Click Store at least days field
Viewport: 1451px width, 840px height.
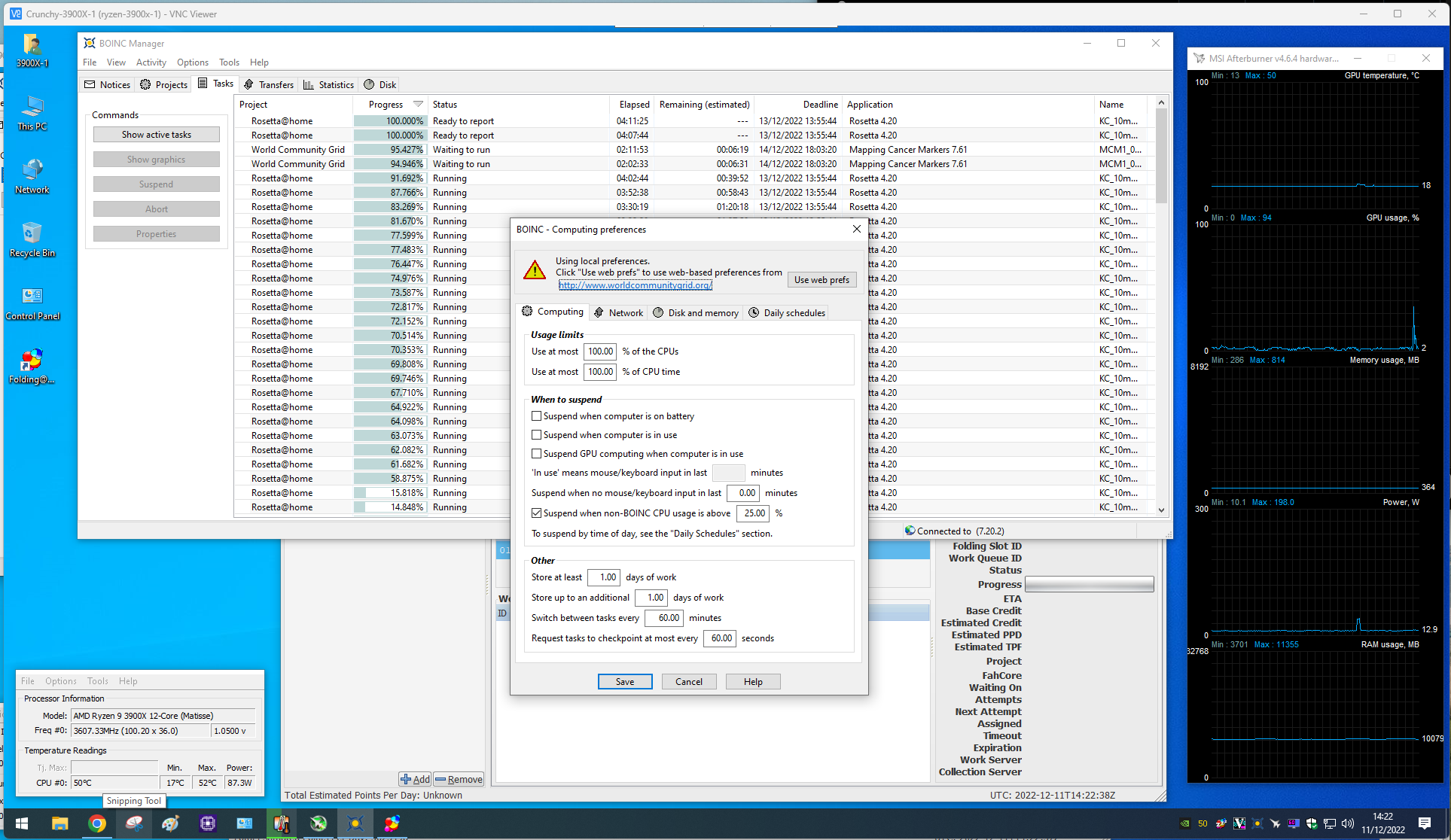[604, 577]
